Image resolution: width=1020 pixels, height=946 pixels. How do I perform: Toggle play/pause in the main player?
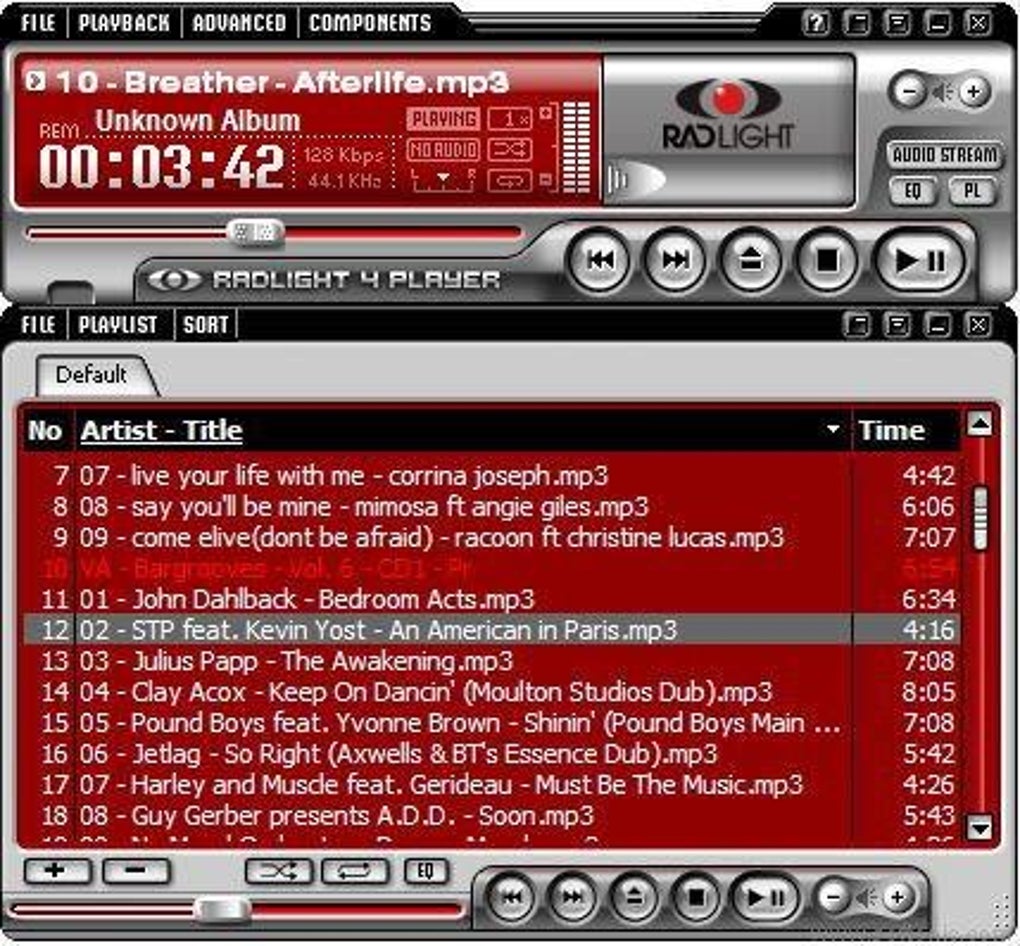919,260
